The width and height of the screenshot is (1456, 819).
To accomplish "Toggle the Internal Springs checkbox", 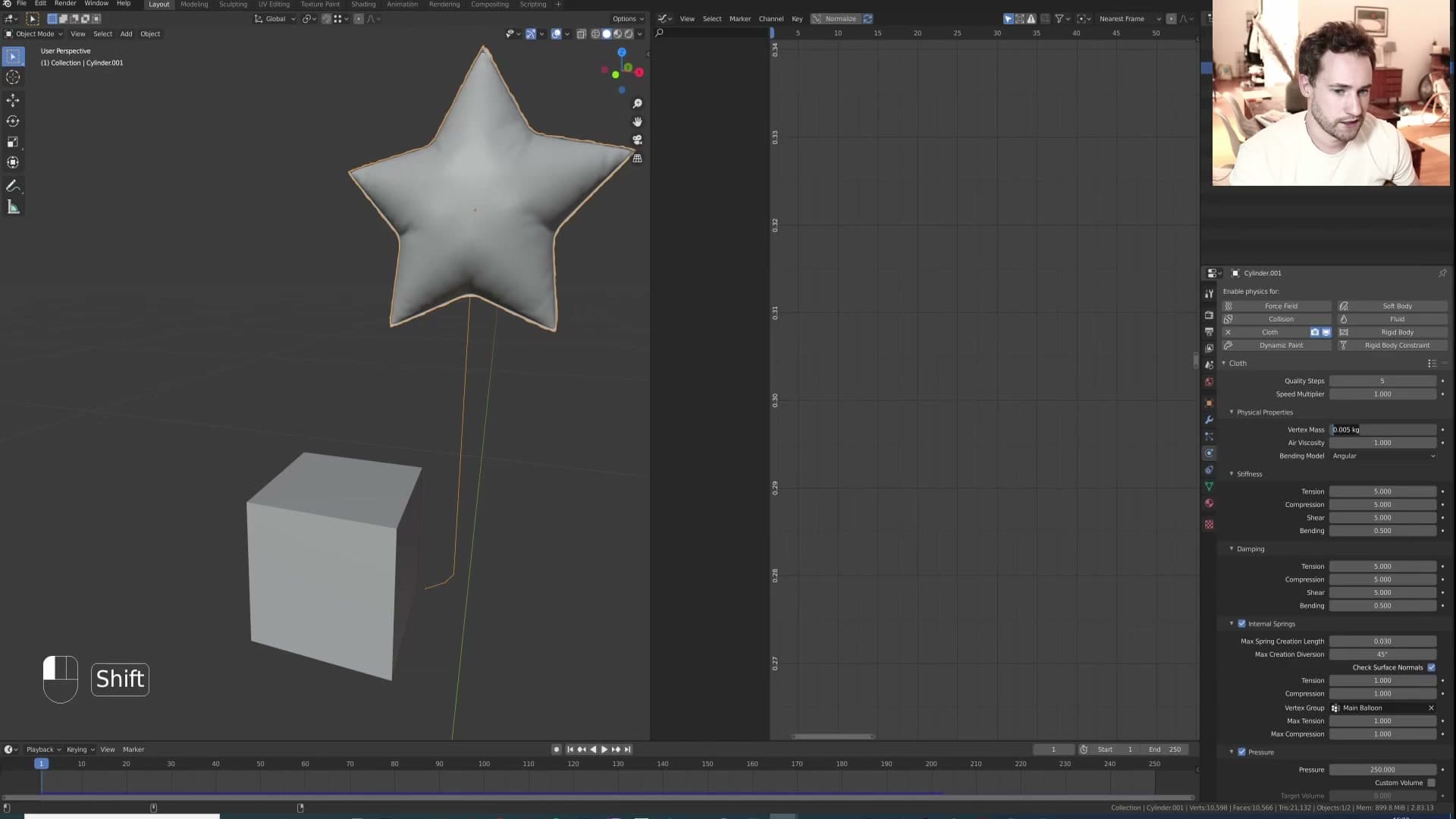I will (x=1241, y=624).
